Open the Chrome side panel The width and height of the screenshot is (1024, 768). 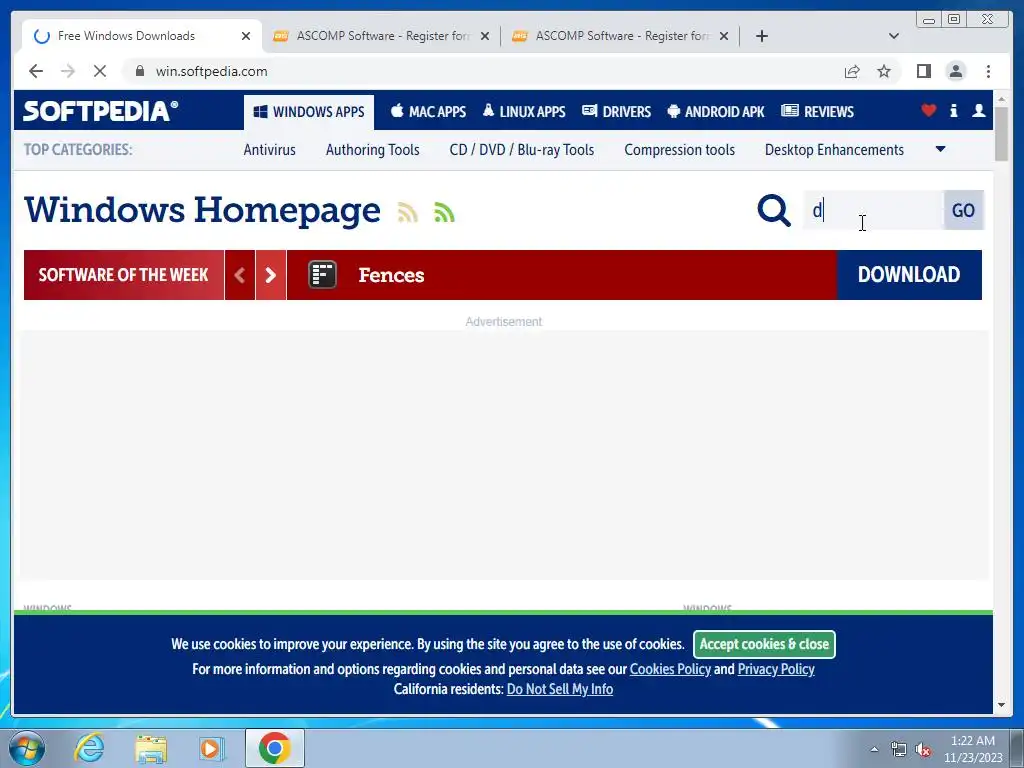923,71
